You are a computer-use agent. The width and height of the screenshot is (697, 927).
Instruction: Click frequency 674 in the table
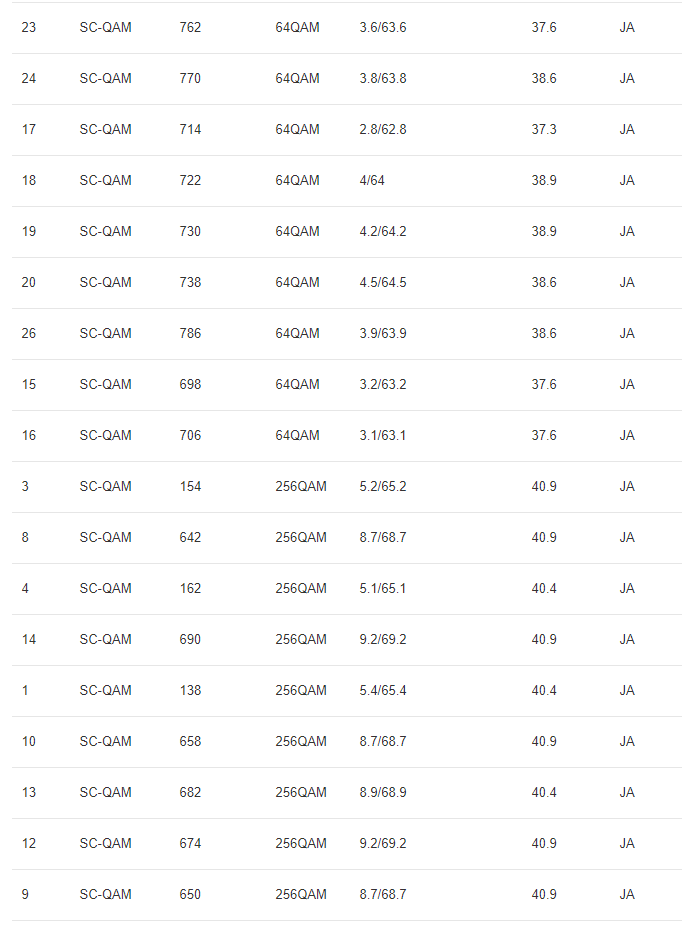(x=190, y=843)
